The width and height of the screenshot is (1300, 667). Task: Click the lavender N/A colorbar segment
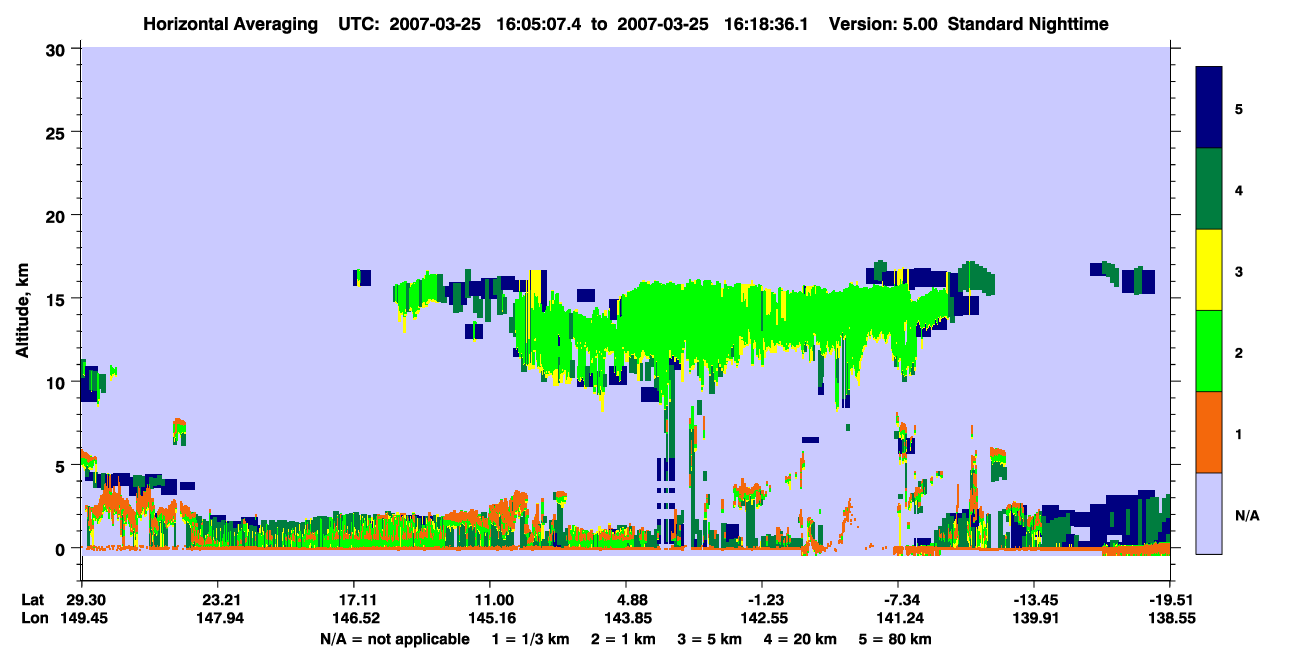(x=1209, y=513)
